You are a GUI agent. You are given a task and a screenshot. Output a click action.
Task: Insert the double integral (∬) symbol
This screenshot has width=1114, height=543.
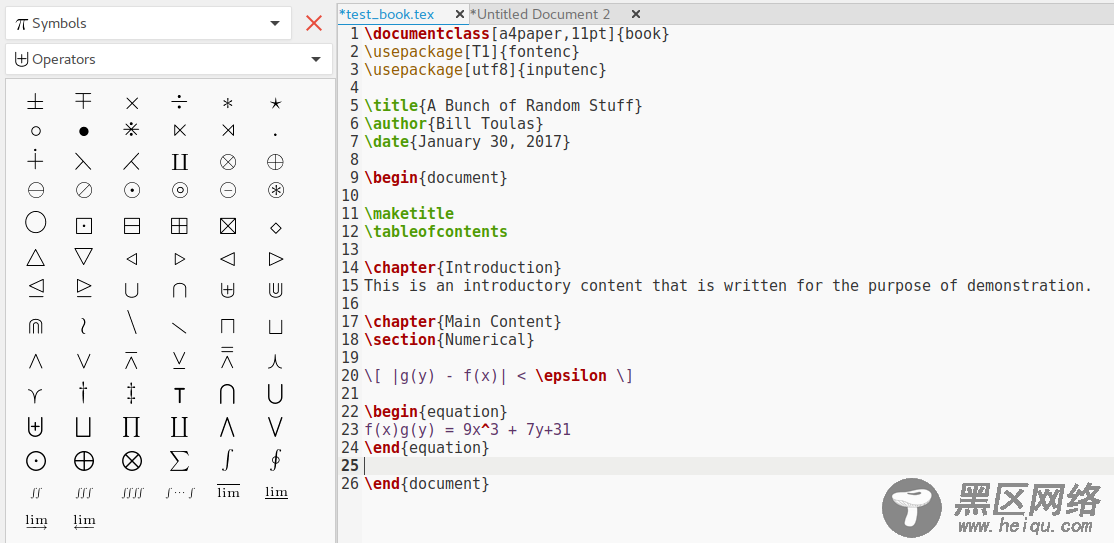(x=36, y=493)
